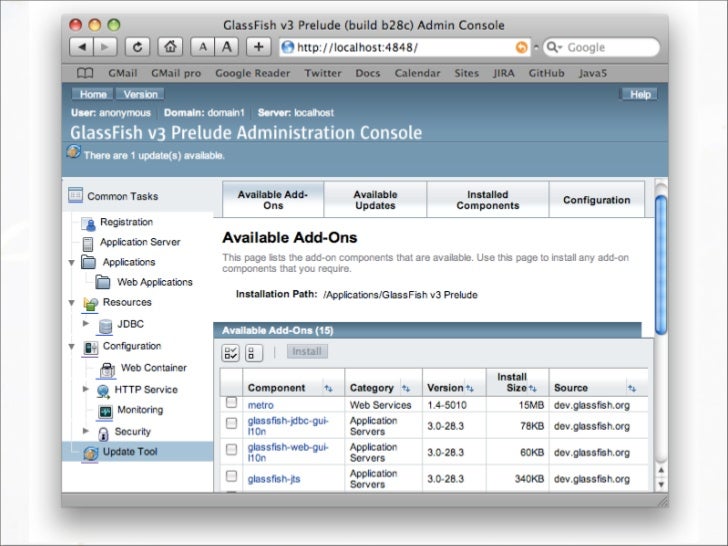Open the metro component link
The width and height of the screenshot is (728, 546).
click(x=260, y=405)
